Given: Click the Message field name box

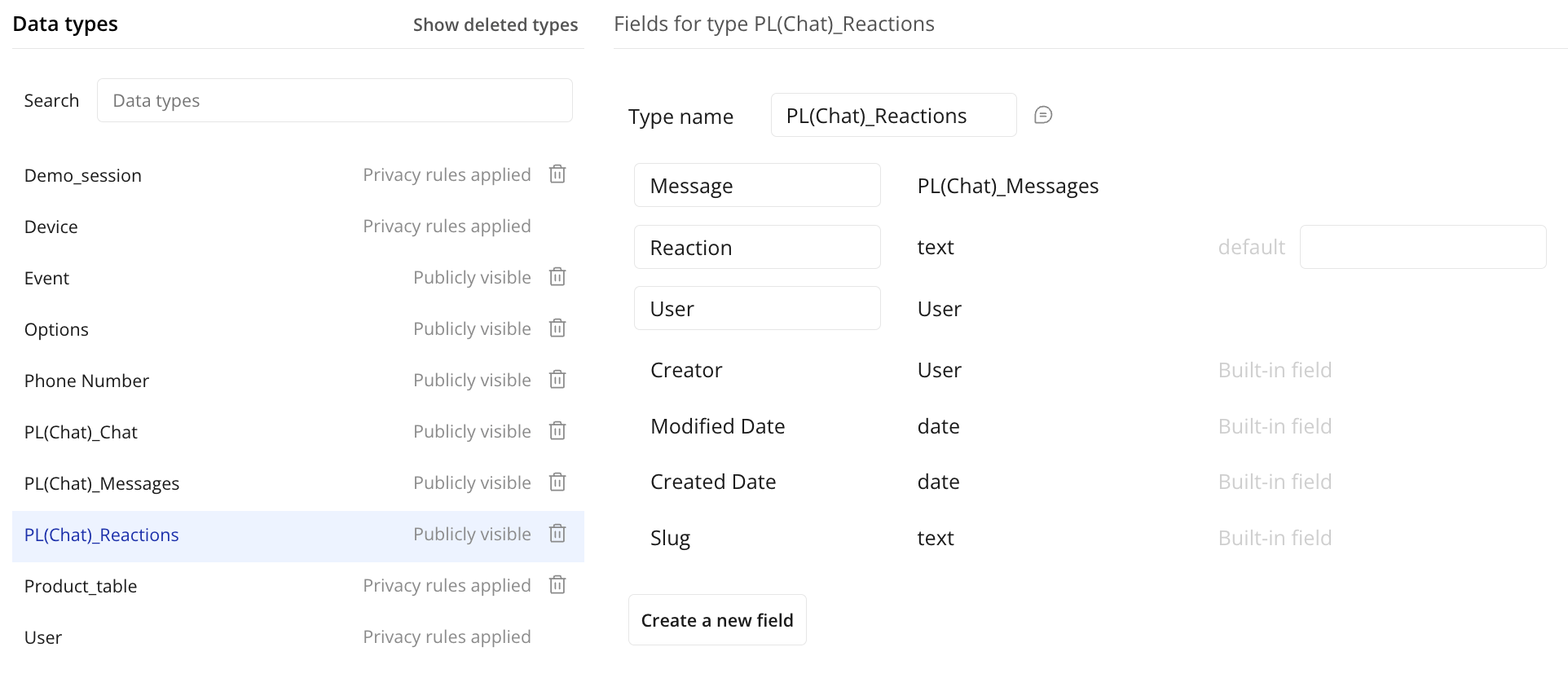Looking at the screenshot, I should [757, 186].
